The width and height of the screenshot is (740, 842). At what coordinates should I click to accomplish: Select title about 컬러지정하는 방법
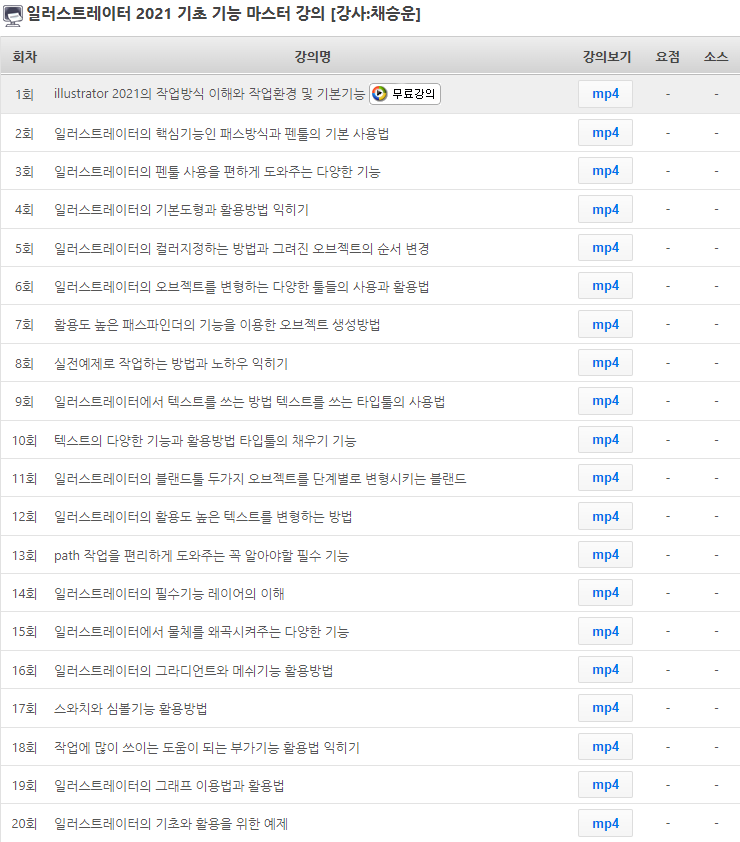tap(242, 249)
